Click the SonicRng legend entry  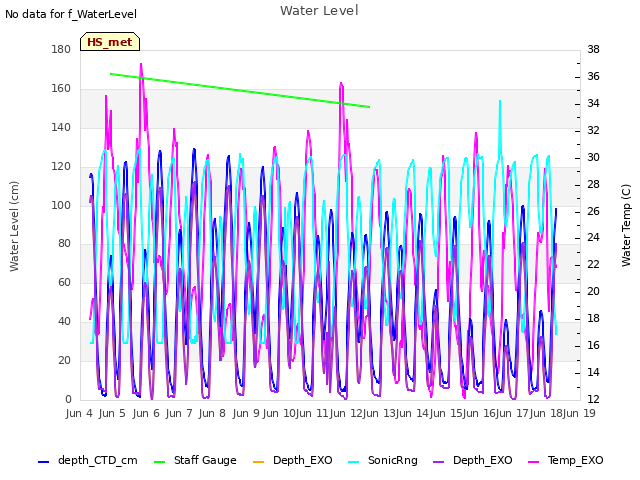point(383,460)
